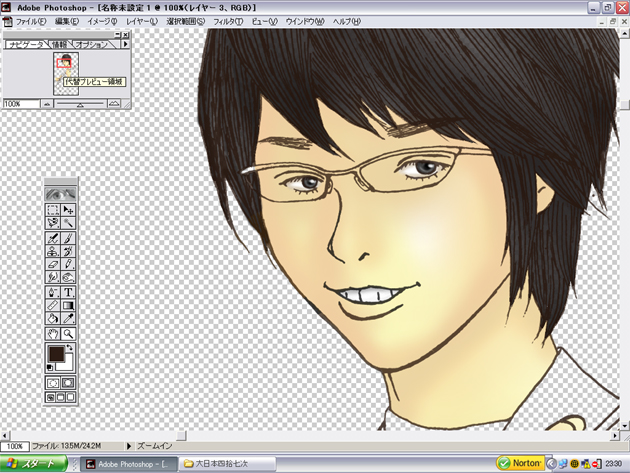Select the History Brush tool
The height and width of the screenshot is (473, 630).
pos(68,251)
